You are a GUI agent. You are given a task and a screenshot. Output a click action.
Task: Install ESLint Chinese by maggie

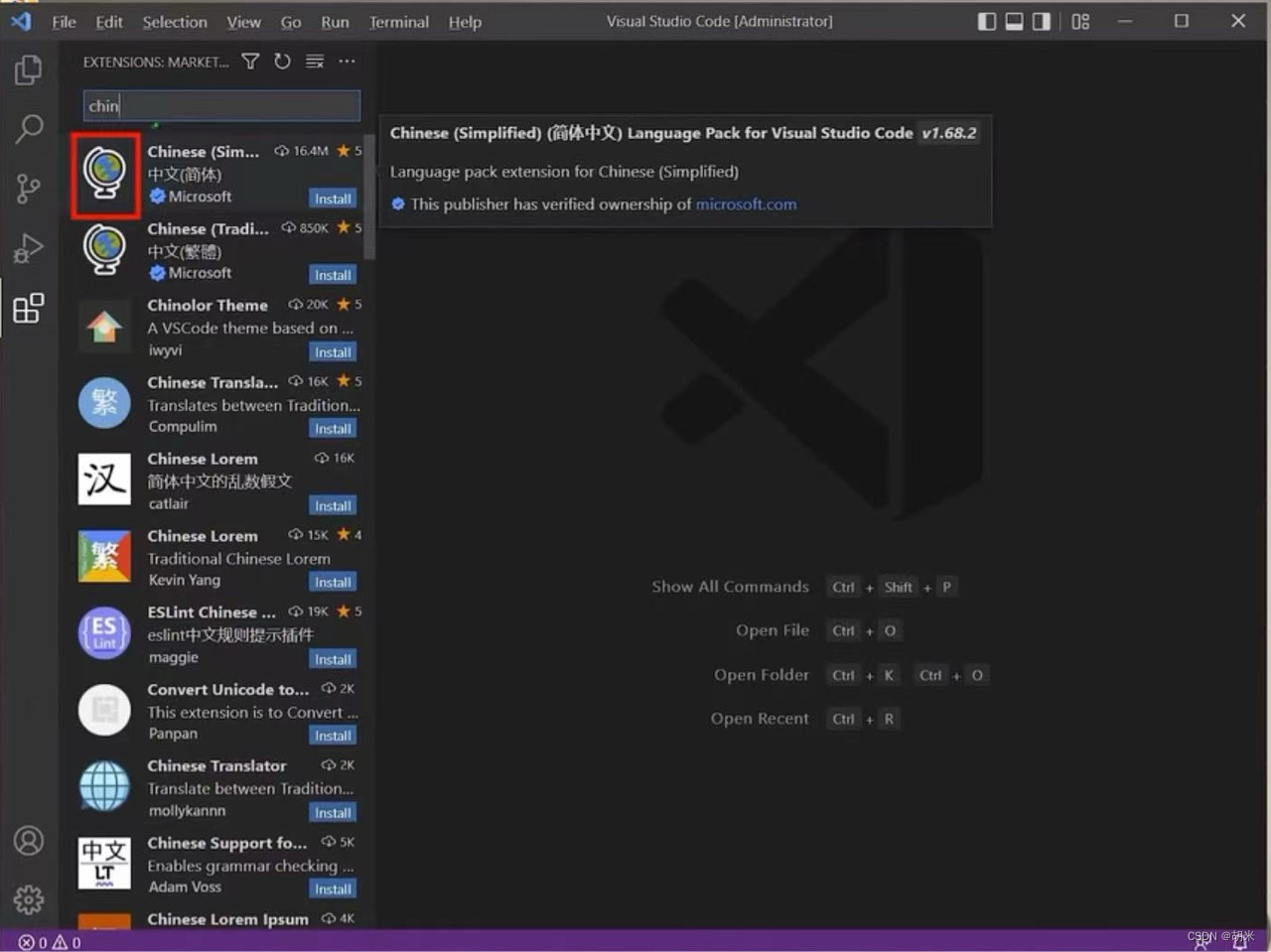tap(333, 659)
